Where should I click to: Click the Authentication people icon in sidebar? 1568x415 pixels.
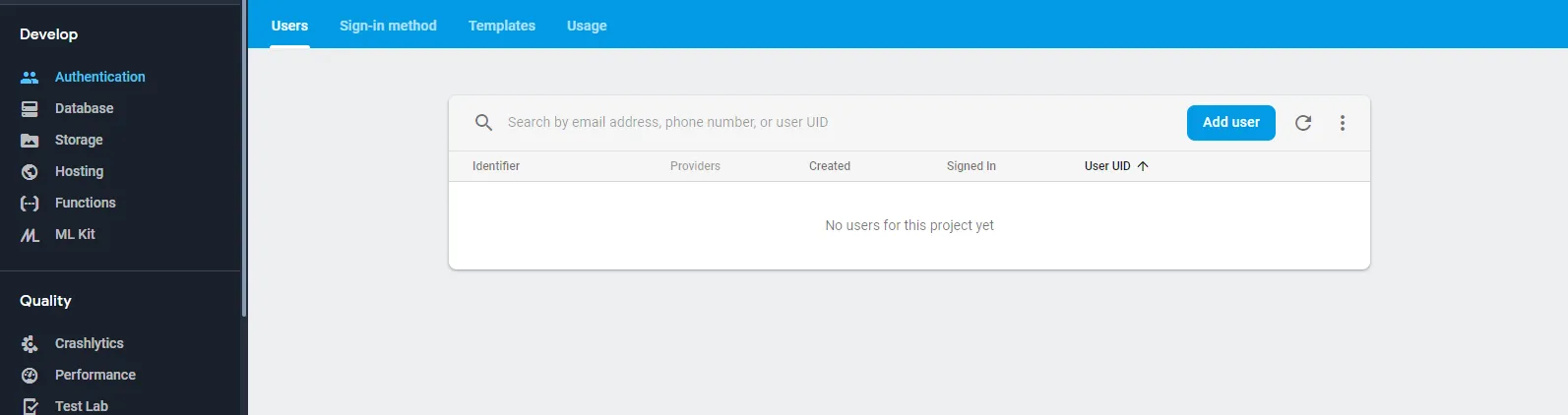coord(30,77)
